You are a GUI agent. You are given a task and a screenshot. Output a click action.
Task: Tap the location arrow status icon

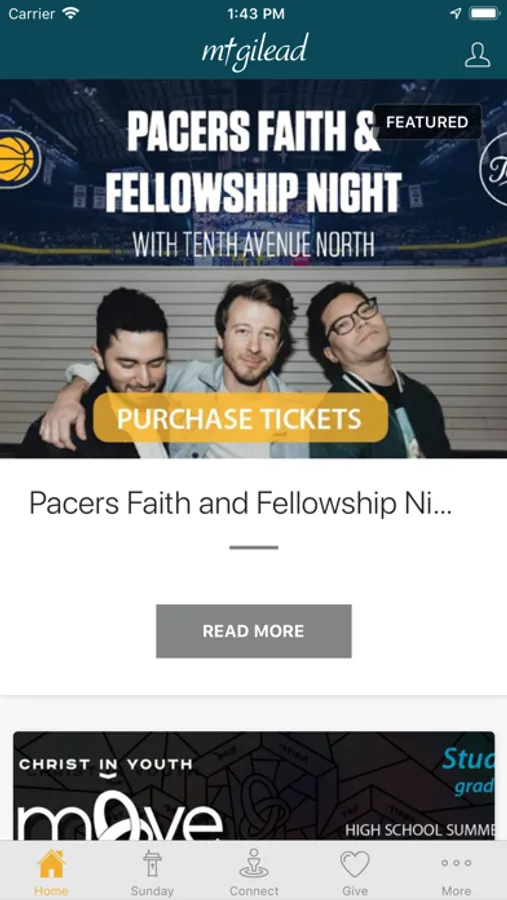tap(455, 13)
